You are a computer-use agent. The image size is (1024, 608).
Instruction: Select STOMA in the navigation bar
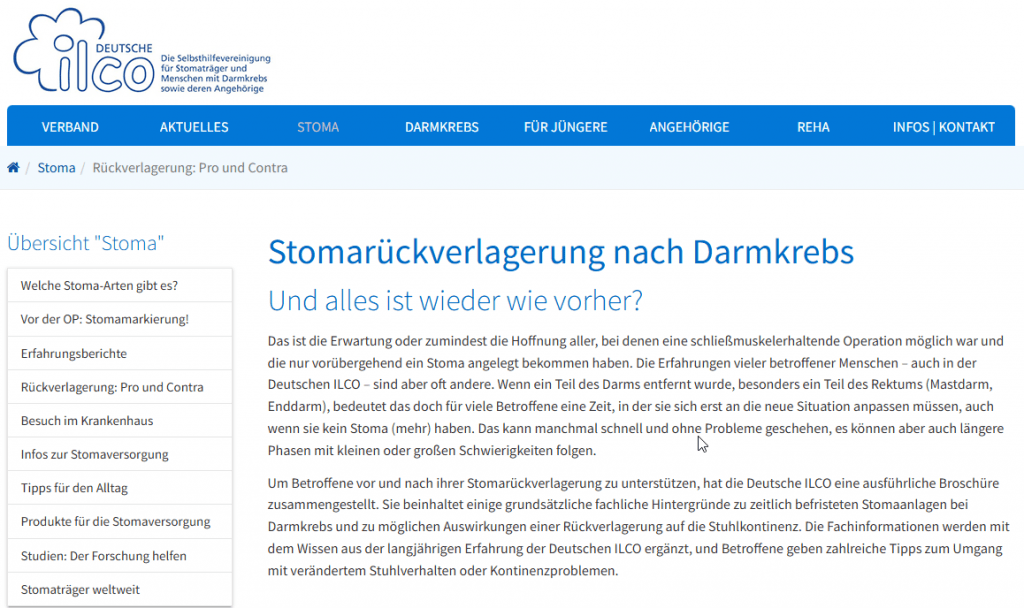coord(318,127)
